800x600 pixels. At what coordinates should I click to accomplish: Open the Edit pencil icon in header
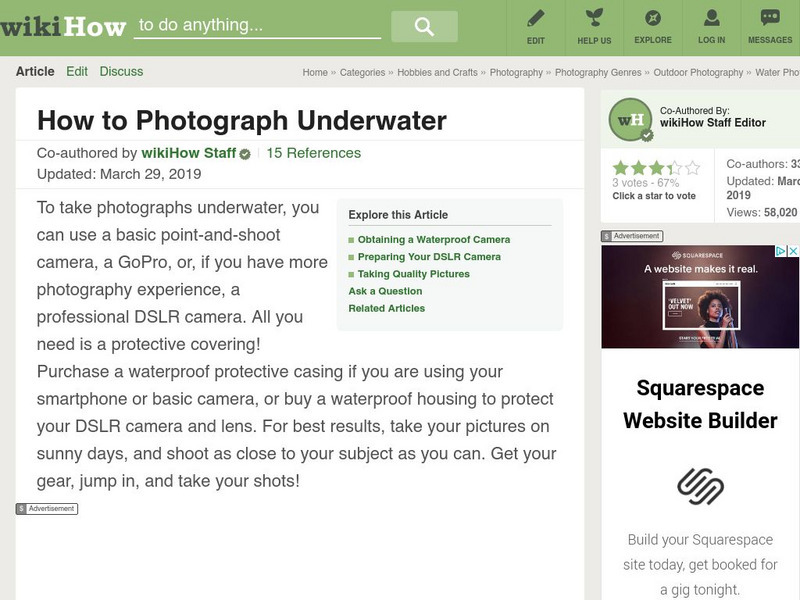[536, 18]
